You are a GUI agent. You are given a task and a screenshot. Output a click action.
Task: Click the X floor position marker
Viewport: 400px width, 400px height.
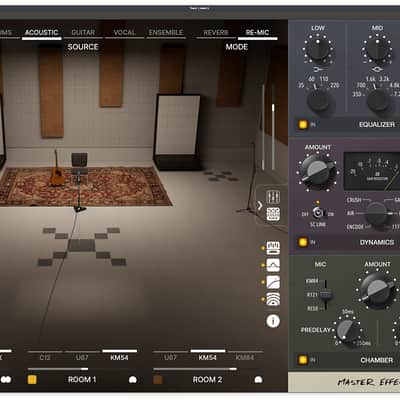point(82,246)
